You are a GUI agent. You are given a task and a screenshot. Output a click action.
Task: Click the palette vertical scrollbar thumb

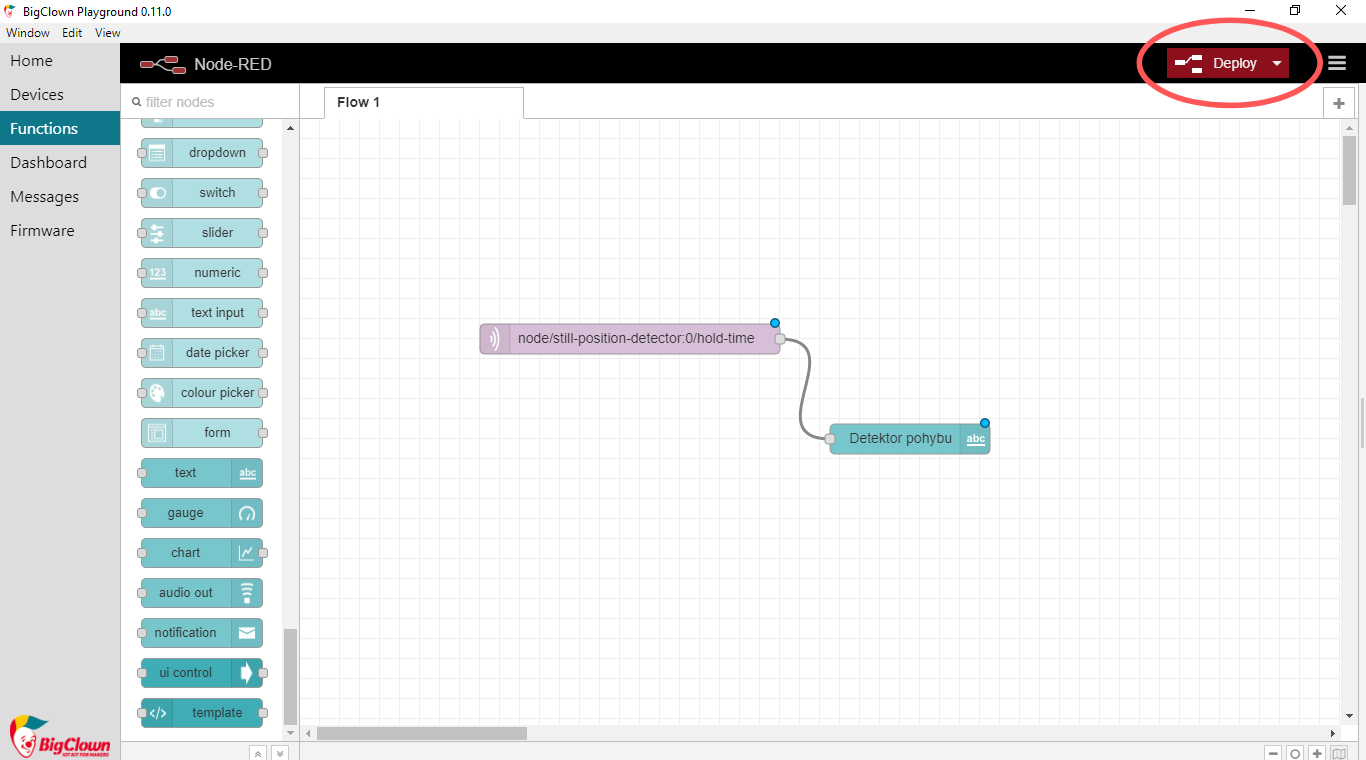click(290, 676)
